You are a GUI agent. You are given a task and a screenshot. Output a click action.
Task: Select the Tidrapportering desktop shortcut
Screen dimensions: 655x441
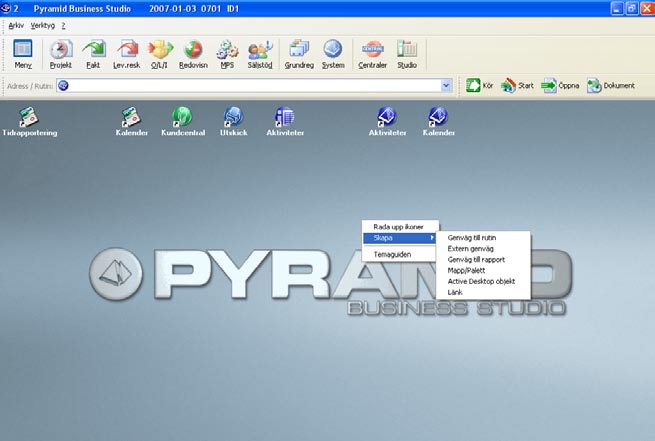point(30,122)
